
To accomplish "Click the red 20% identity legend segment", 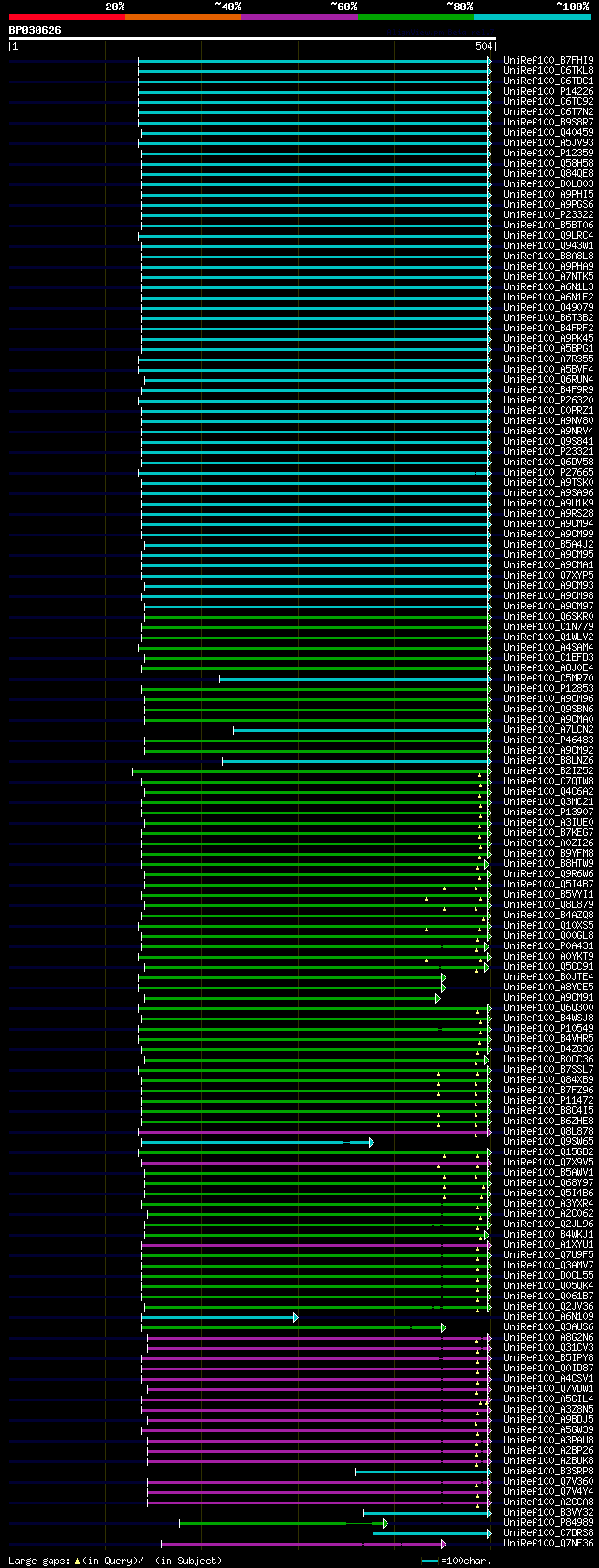I will [x=67, y=17].
